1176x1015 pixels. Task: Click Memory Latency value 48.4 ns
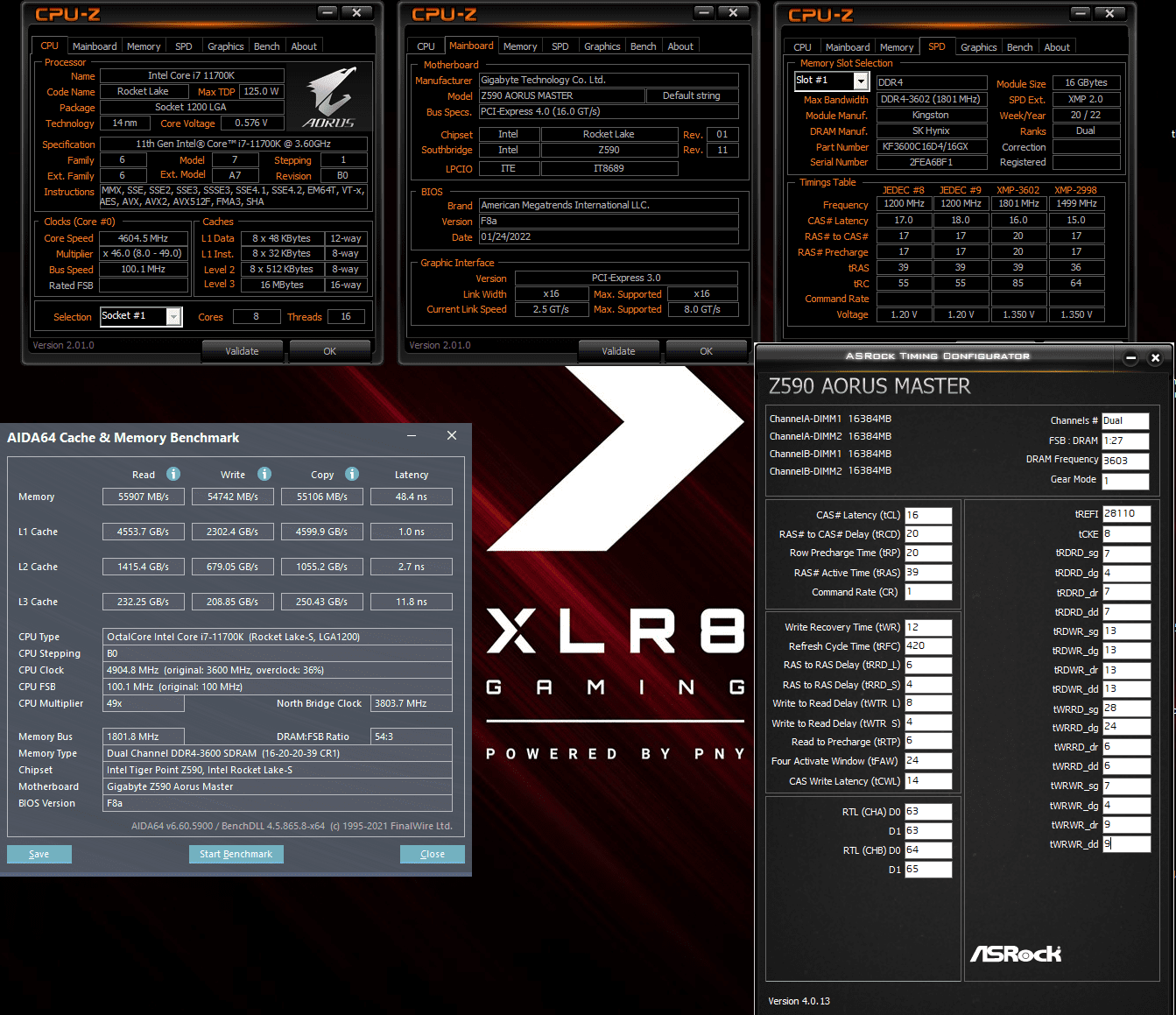point(412,497)
